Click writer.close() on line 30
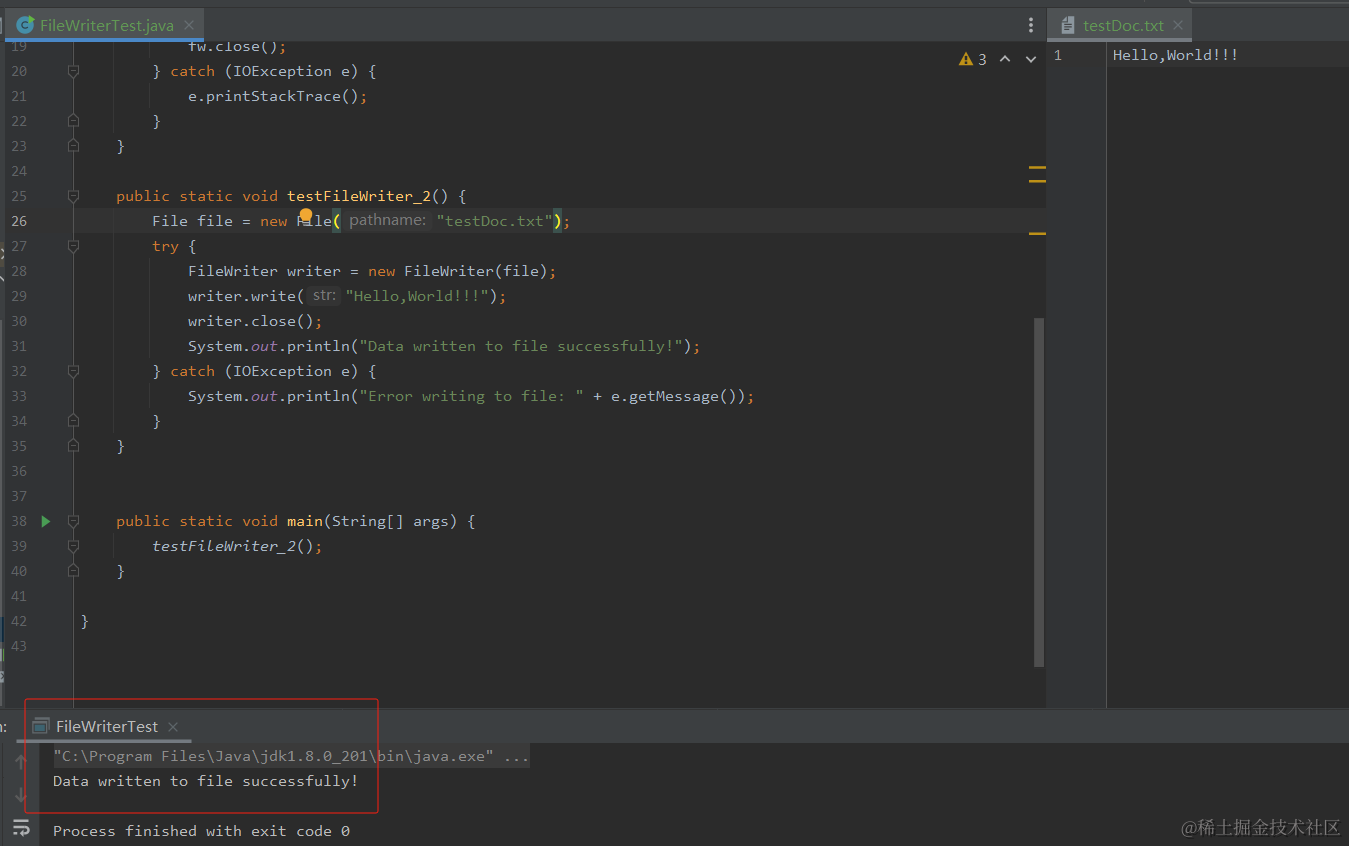The width and height of the screenshot is (1349, 846). (255, 321)
